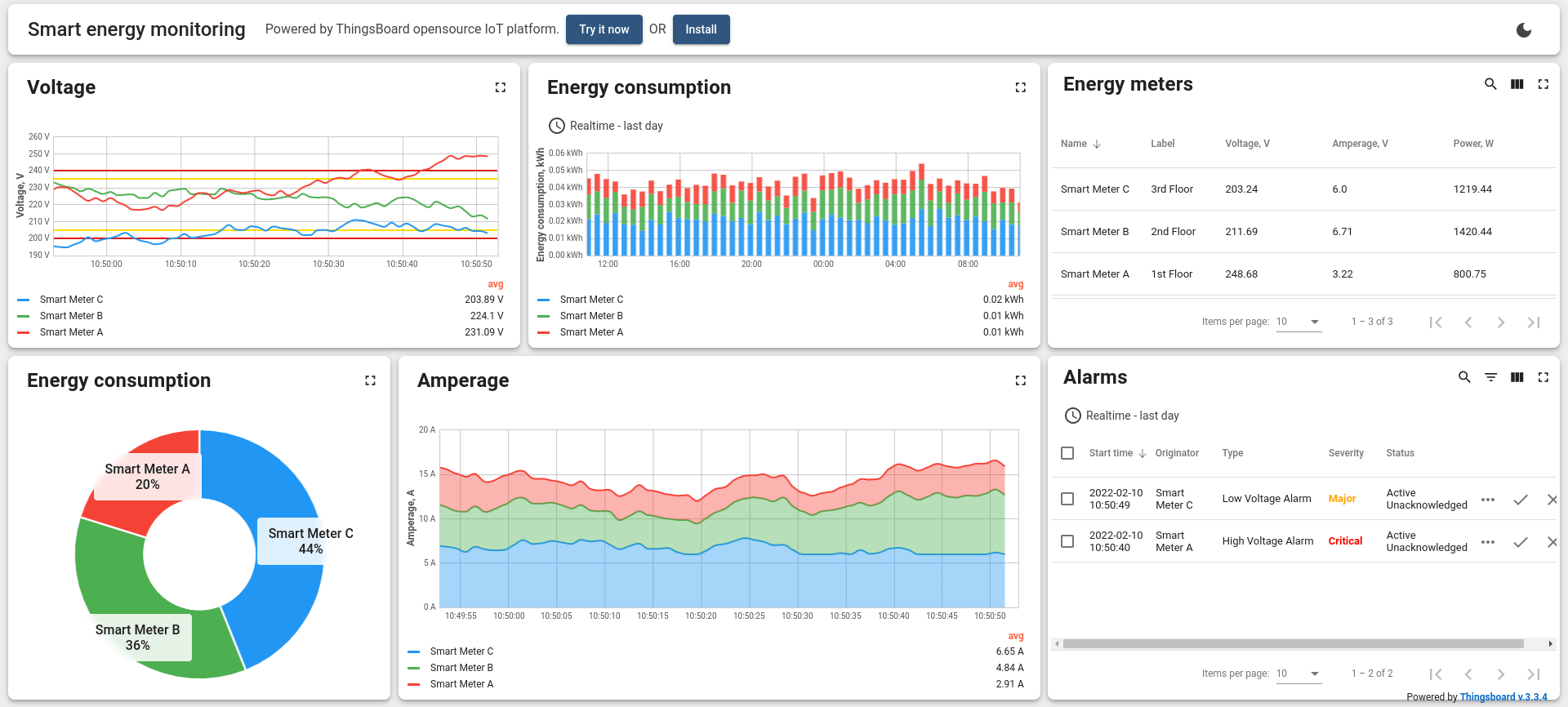Image resolution: width=1568 pixels, height=707 pixels.
Task: Open details menu for High Voltage Alarm
Action: (1487, 542)
